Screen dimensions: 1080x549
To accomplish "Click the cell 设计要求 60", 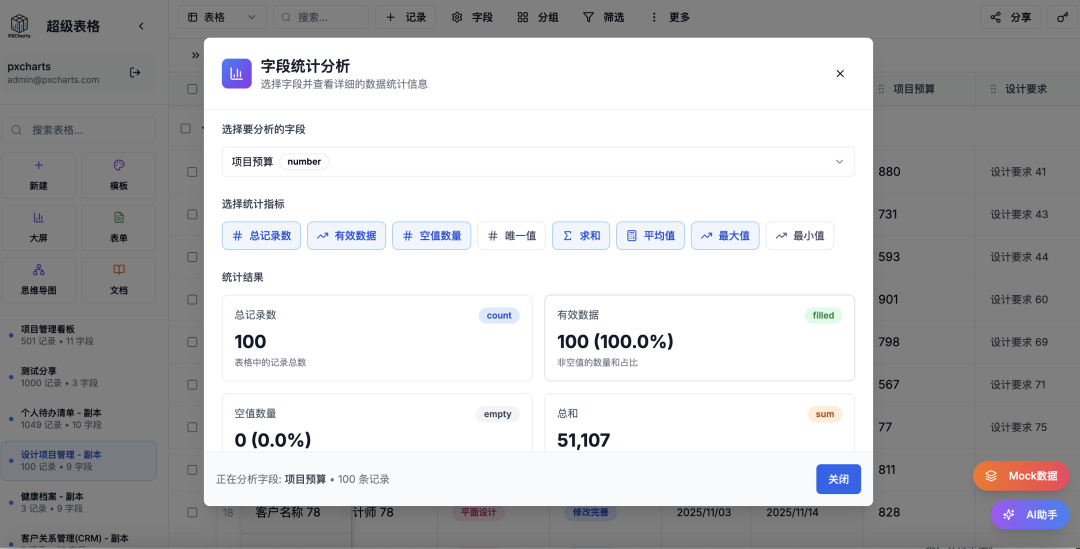I will coord(1028,300).
